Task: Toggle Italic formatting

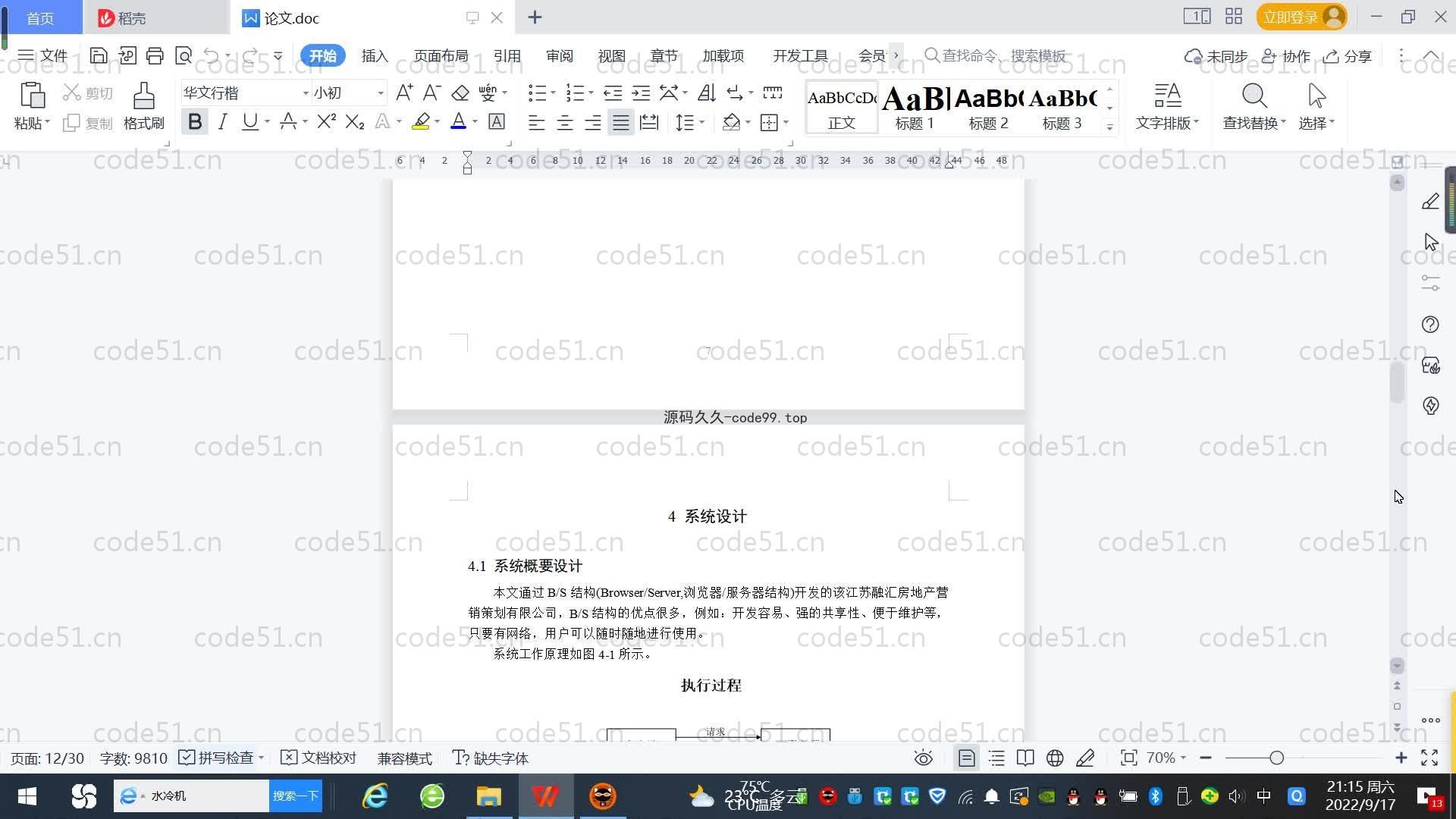Action: pos(222,121)
